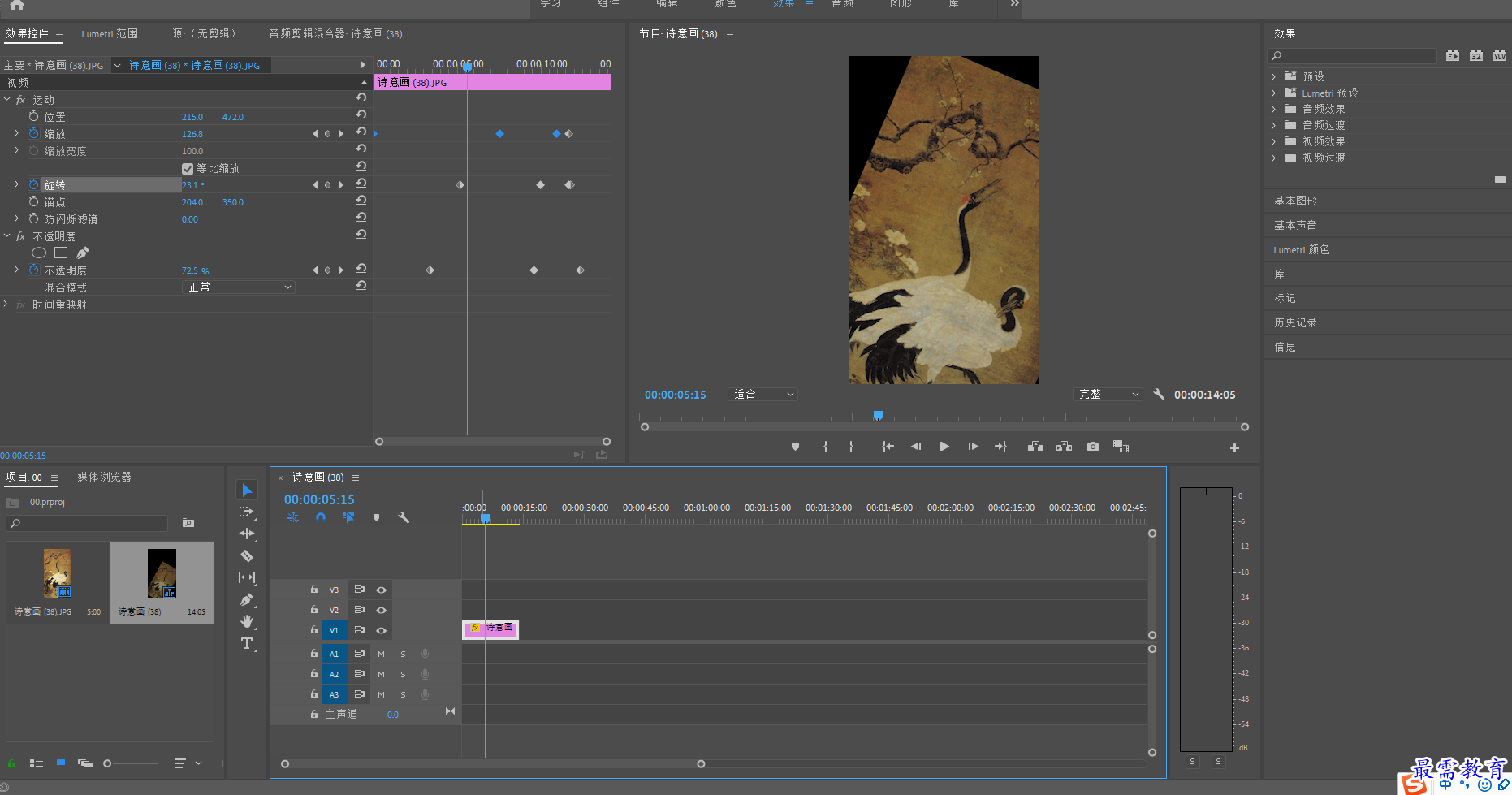Viewport: 1512px width, 795px height.
Task: Lock the V1 track
Action: (x=314, y=629)
